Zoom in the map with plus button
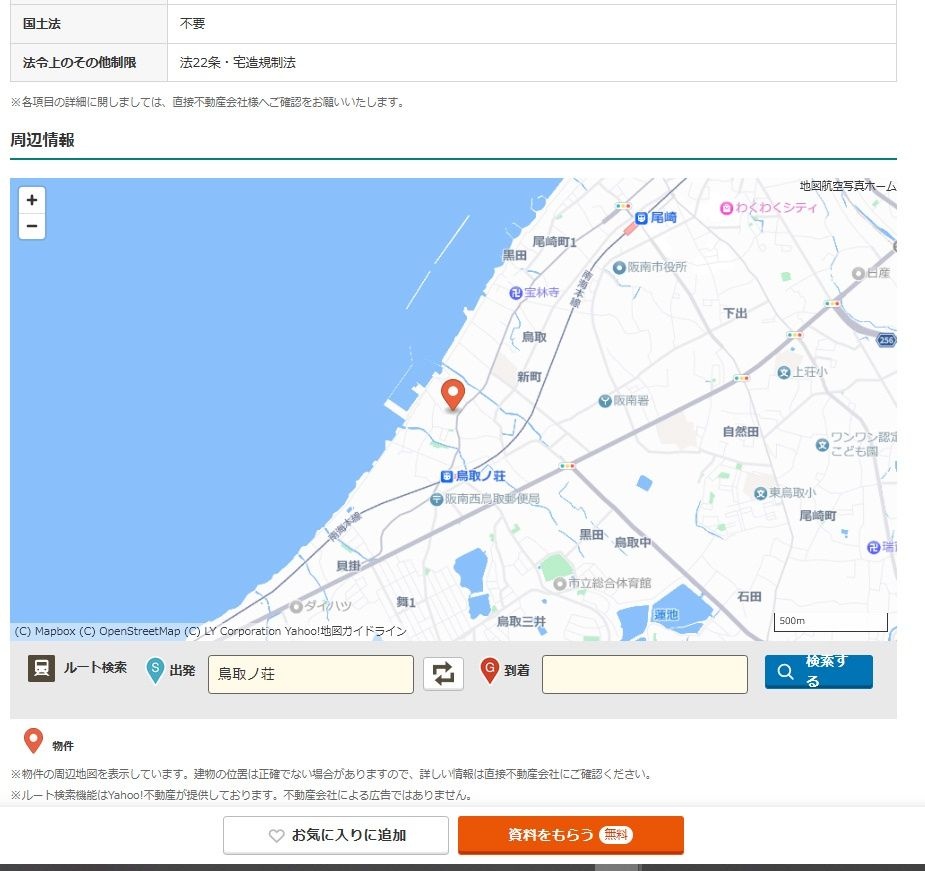Screen dimensions: 925x871 (32, 200)
